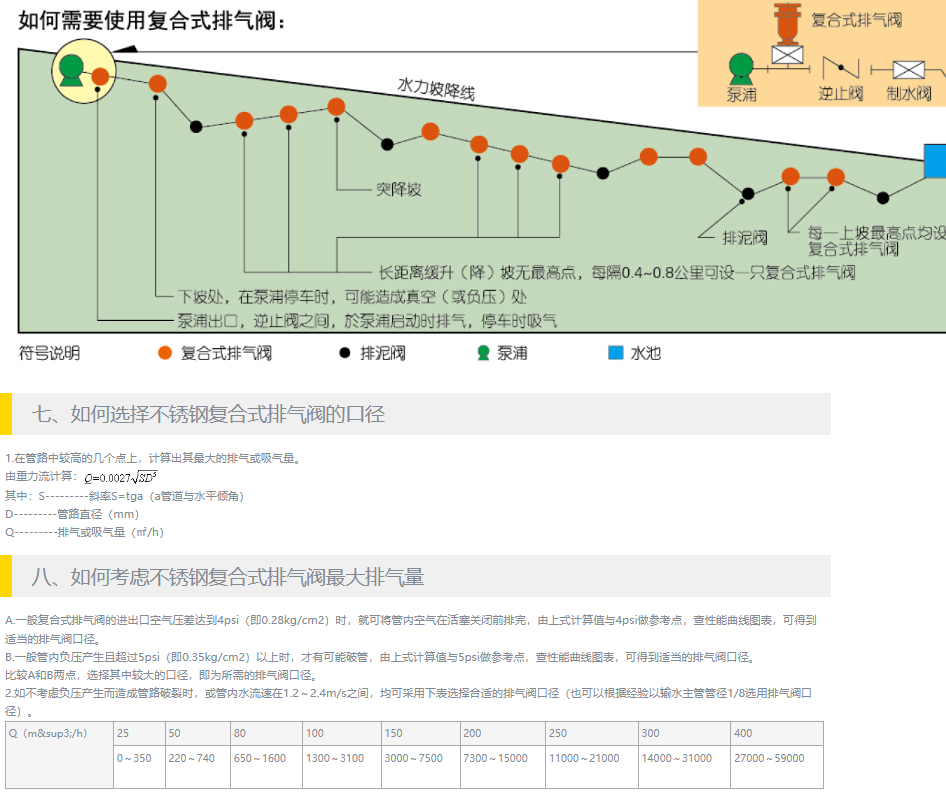This screenshot has width=946, height=800.
Task: Click the 水力坡降线 label on the slope
Action: [x=436, y=90]
